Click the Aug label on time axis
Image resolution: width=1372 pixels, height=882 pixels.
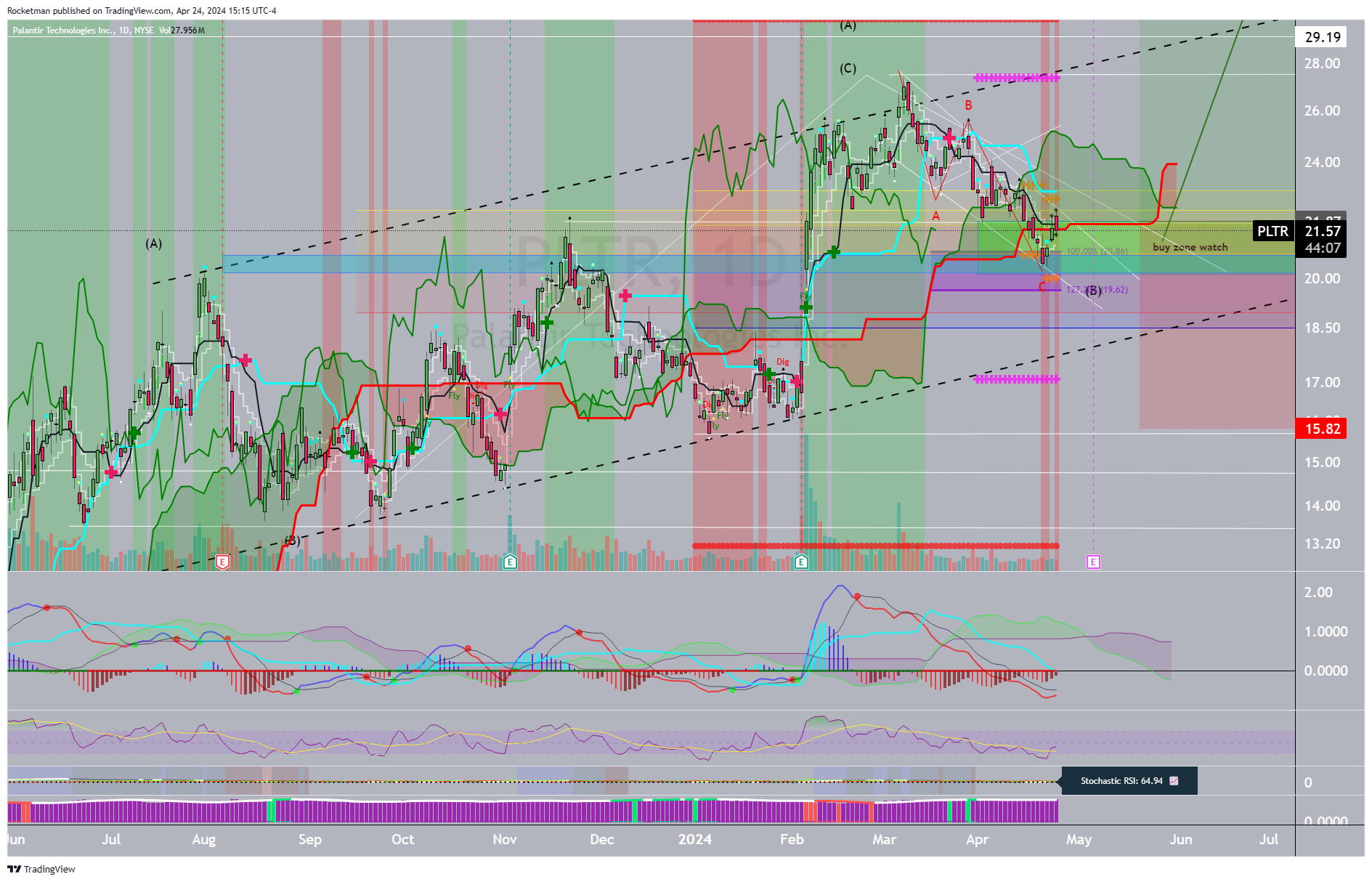[203, 839]
